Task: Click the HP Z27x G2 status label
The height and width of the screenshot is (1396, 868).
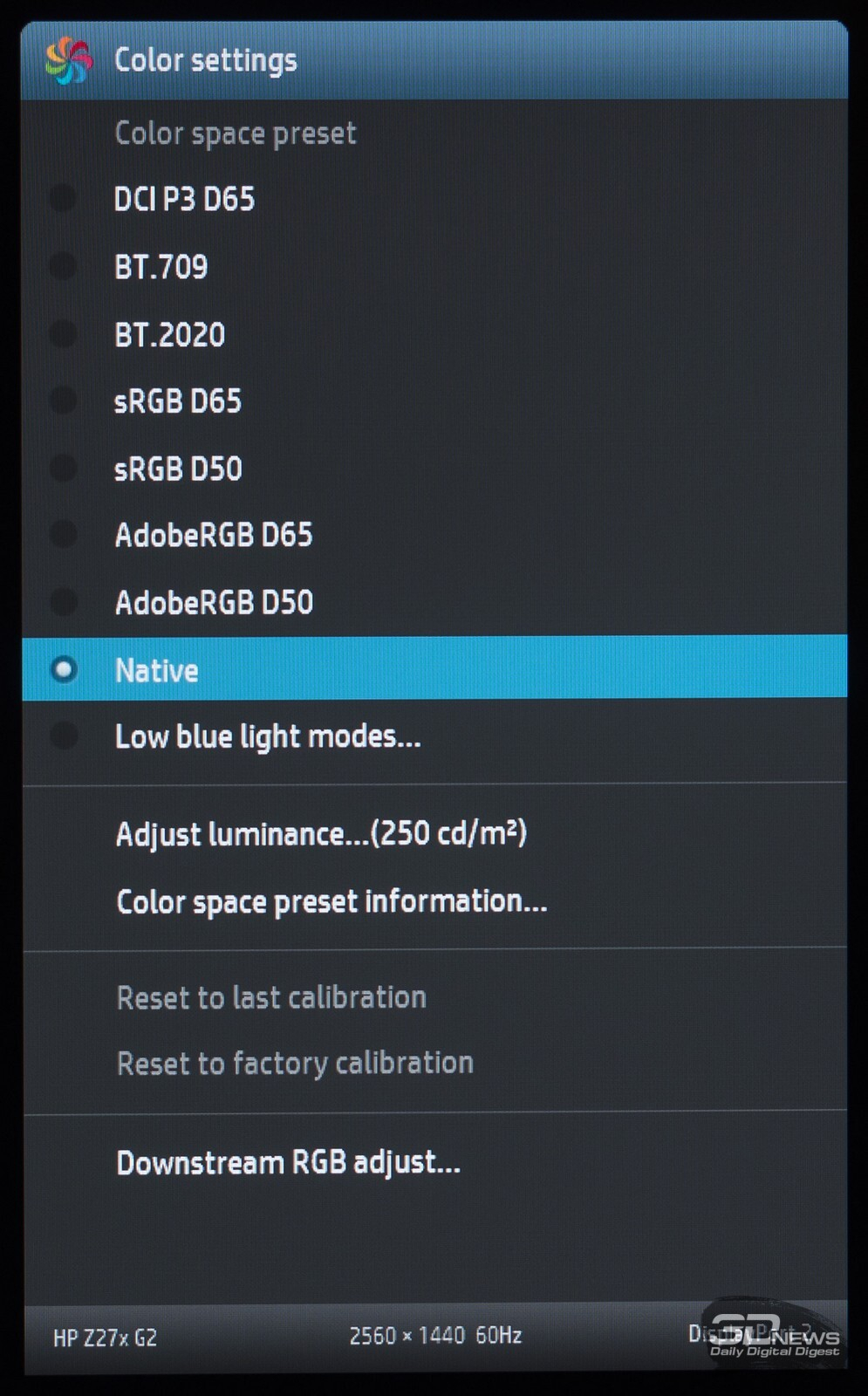Action: tap(106, 1338)
